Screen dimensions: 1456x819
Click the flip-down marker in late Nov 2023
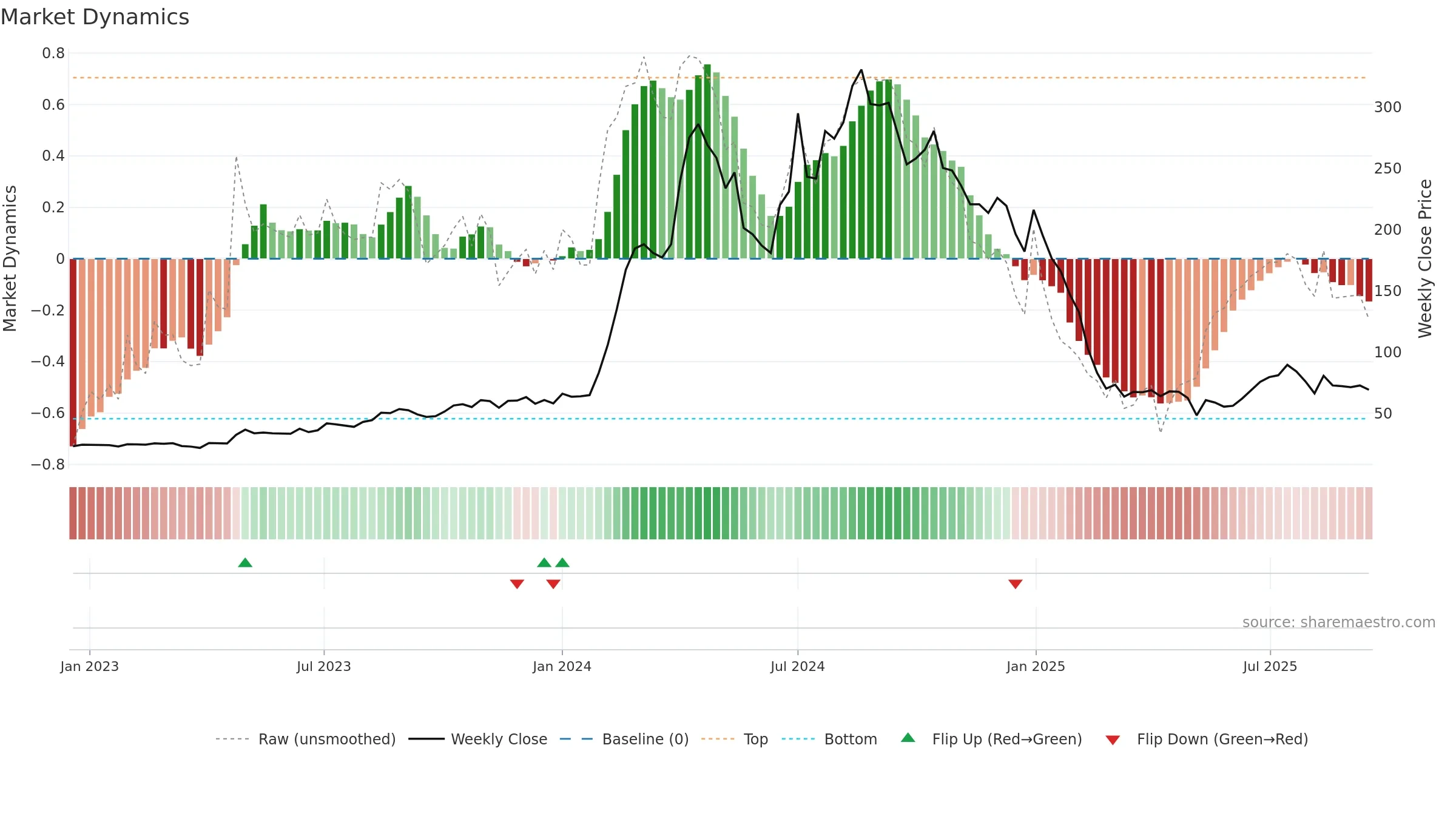[517, 584]
